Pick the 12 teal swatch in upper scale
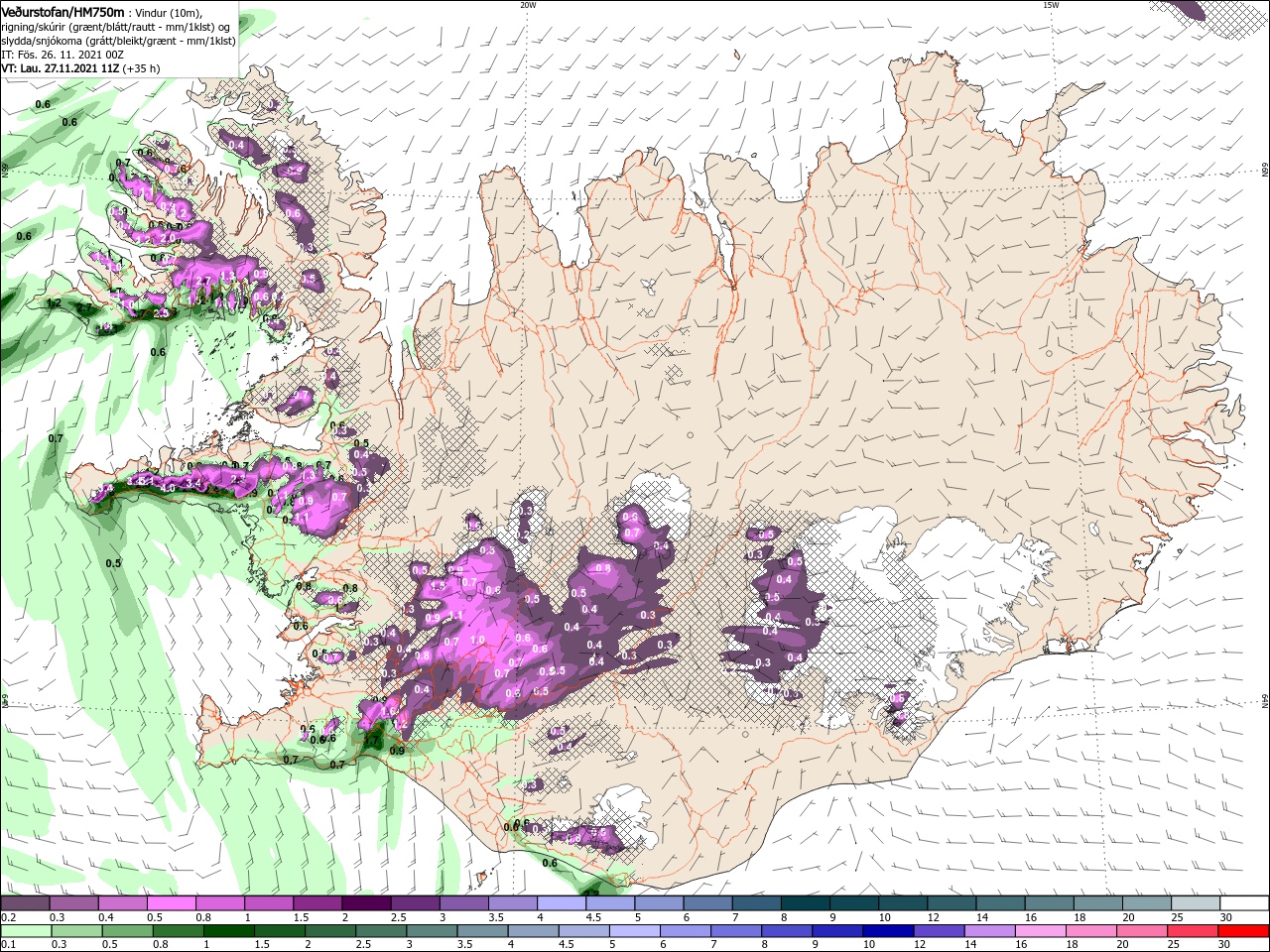Viewport: 1270px width, 952px height. tap(952, 903)
